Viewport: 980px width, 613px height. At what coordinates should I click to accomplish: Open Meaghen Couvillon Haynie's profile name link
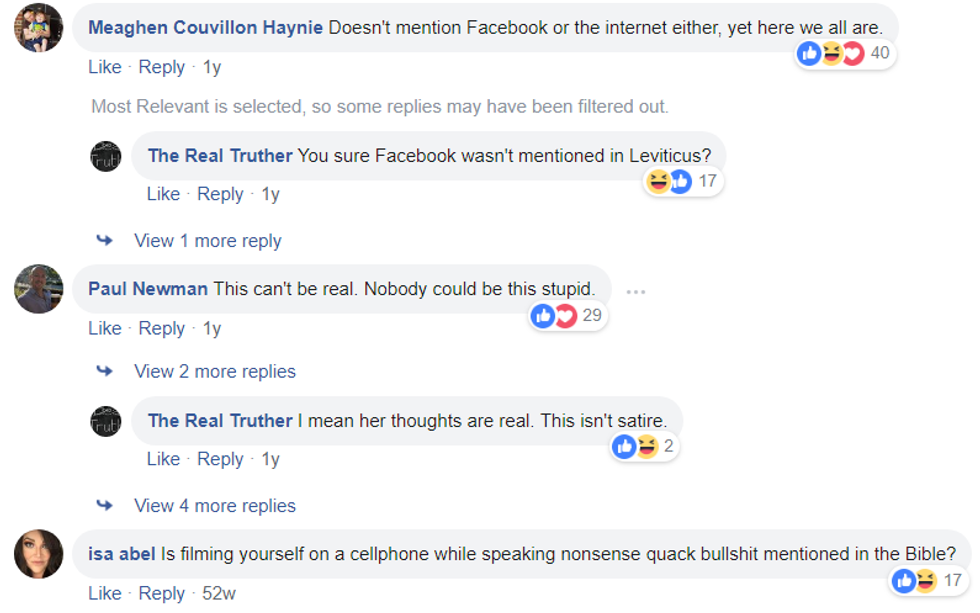[x=205, y=27]
